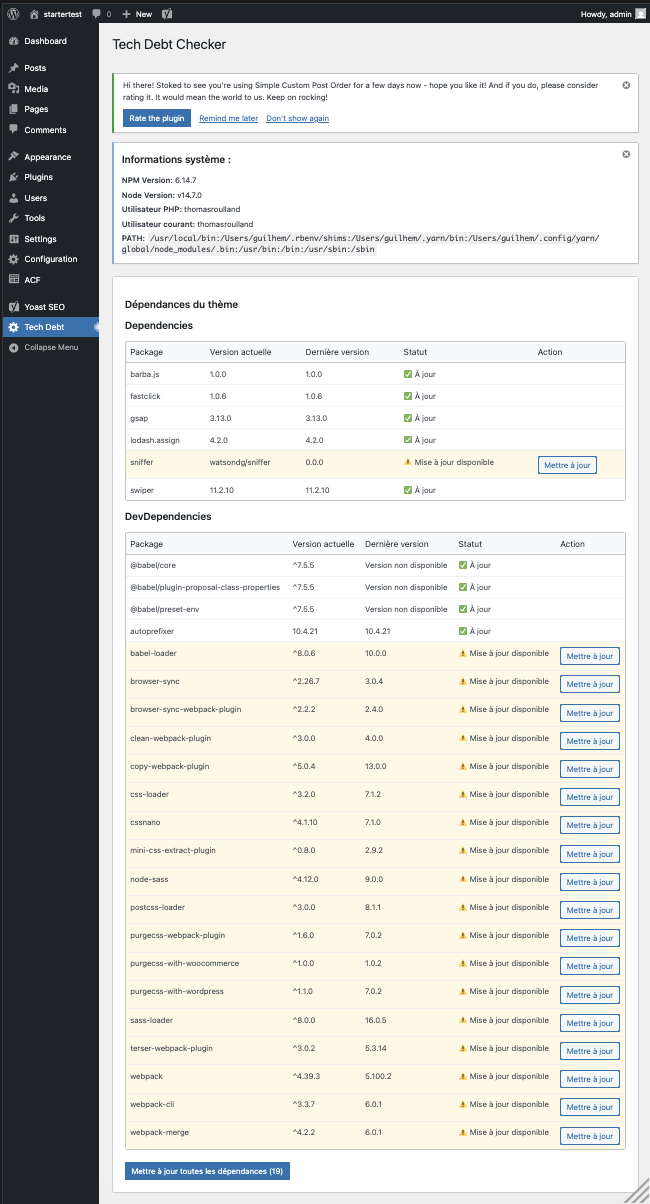Select the Tech Debt menu item
This screenshot has width=650, height=1204.
point(49,327)
